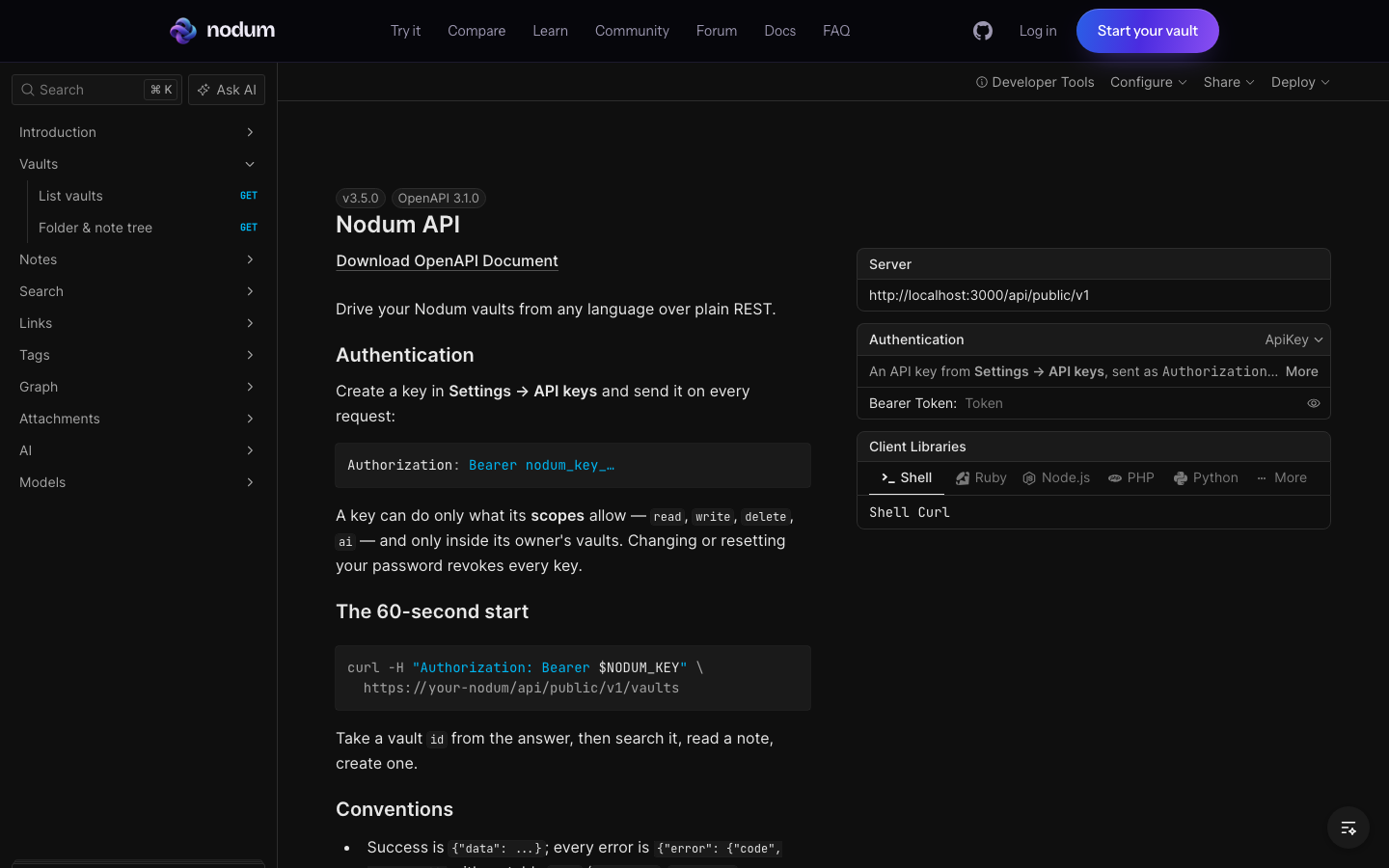
Task: Click the curl command code block
Action: pyautogui.click(x=573, y=678)
